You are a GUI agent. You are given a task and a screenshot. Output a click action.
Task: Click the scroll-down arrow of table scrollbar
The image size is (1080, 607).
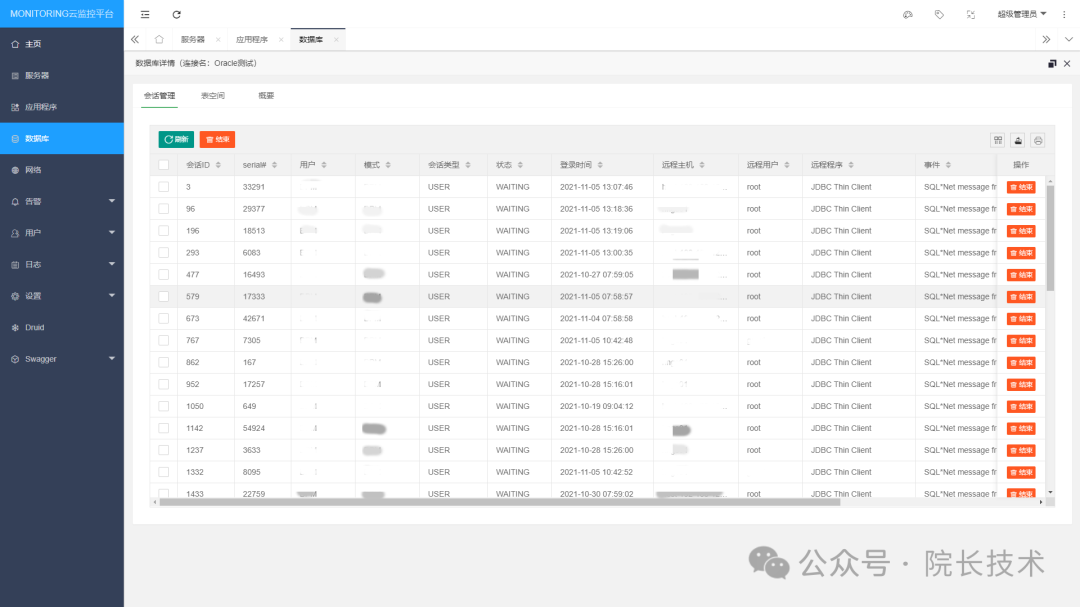click(x=1050, y=492)
